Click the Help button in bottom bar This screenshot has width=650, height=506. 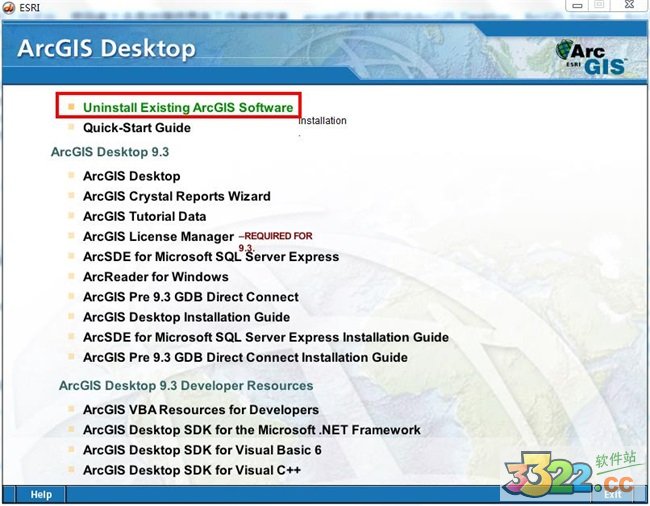click(x=41, y=494)
